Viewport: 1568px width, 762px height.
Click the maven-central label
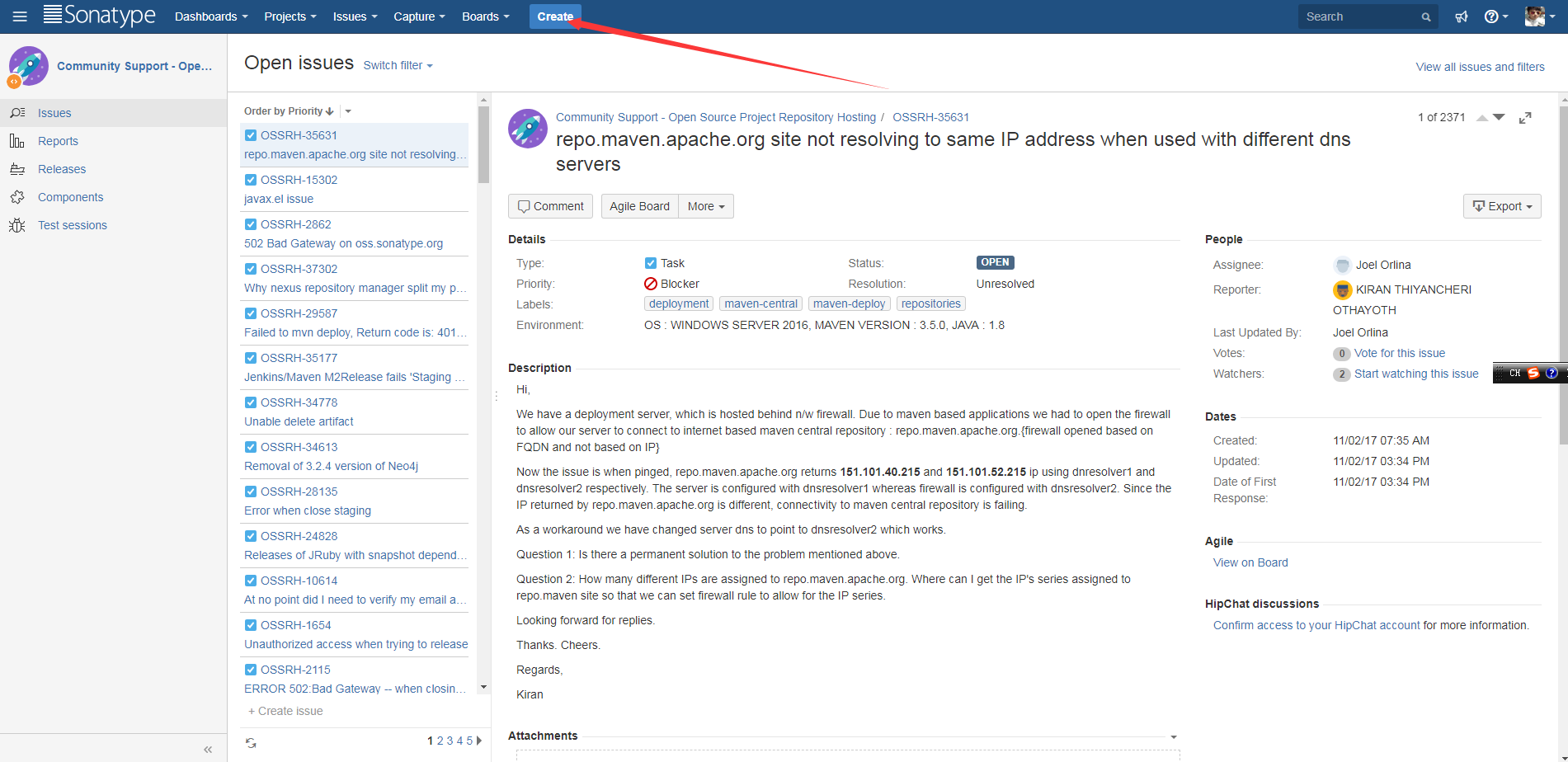pyautogui.click(x=761, y=303)
